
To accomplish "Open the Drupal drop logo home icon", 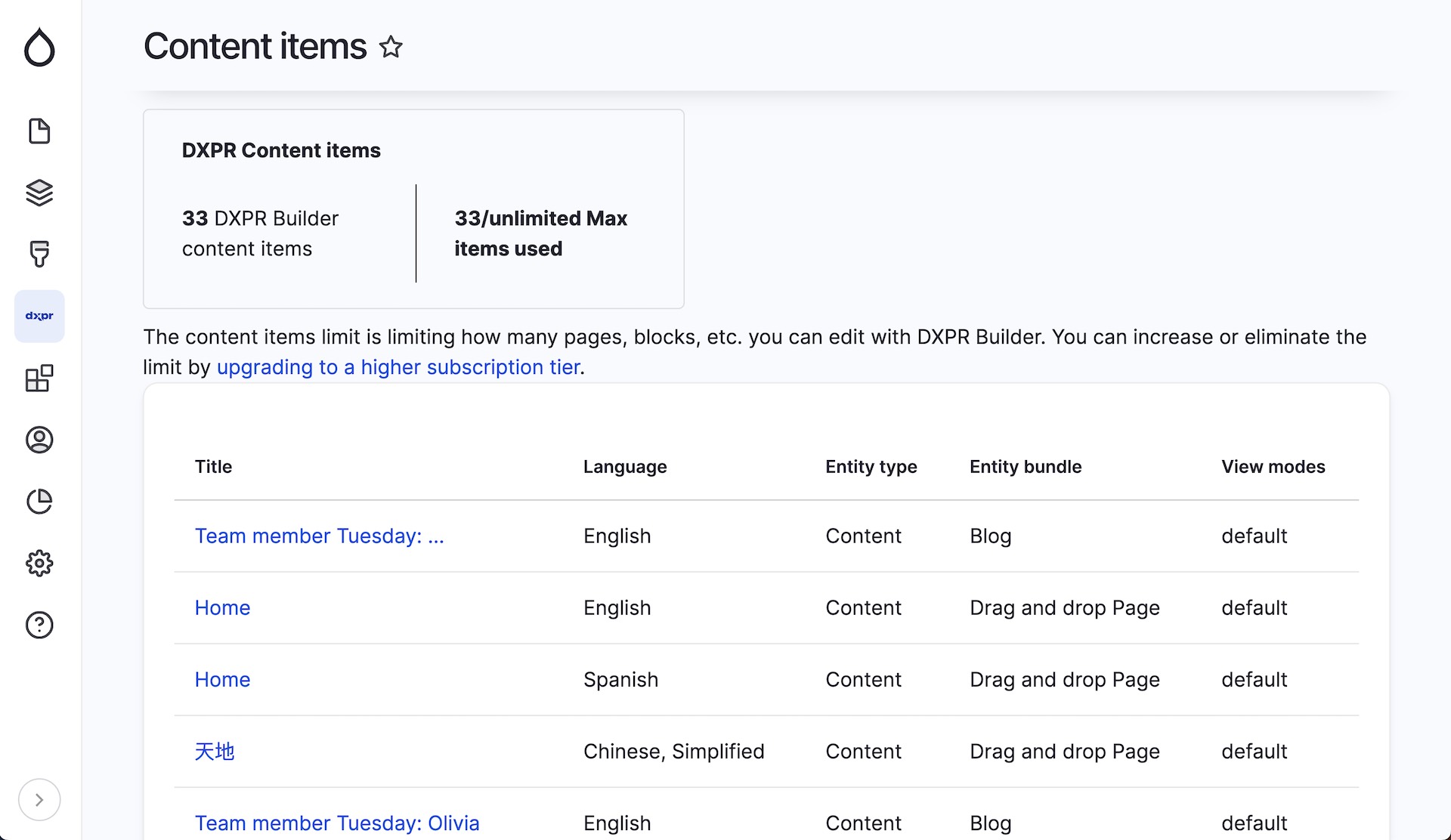I will pyautogui.click(x=39, y=47).
